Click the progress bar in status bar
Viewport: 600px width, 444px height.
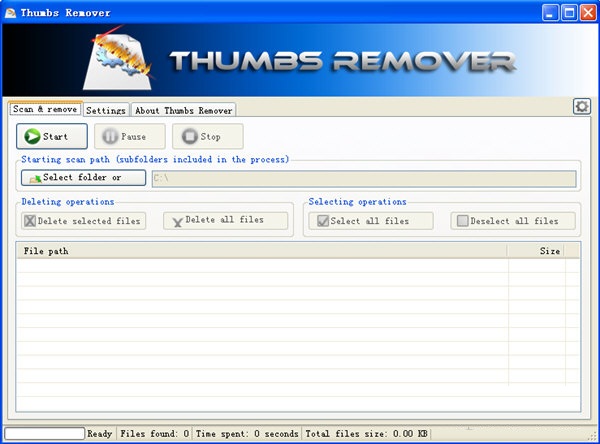[x=44, y=434]
